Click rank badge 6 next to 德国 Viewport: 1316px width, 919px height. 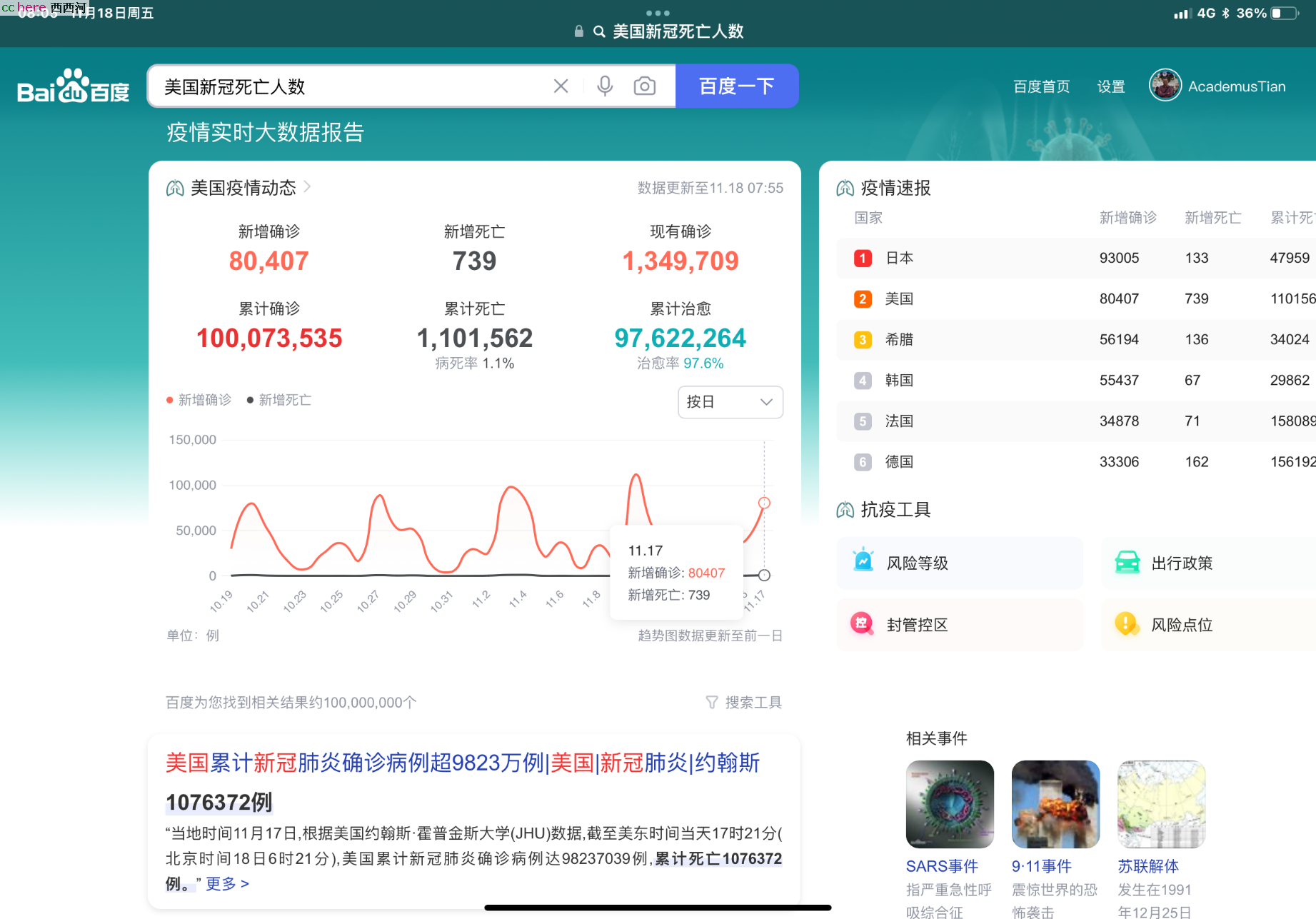pos(863,461)
